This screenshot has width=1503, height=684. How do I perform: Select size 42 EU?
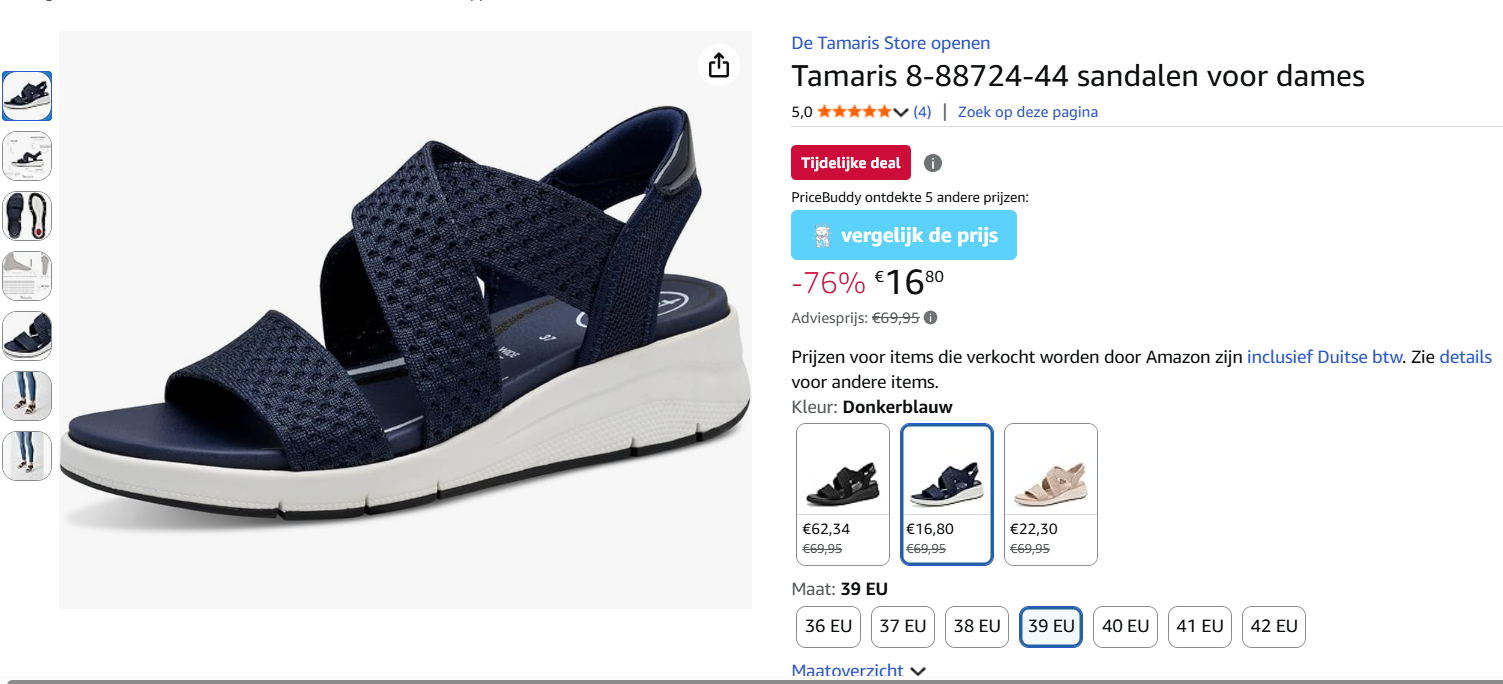click(x=1273, y=626)
